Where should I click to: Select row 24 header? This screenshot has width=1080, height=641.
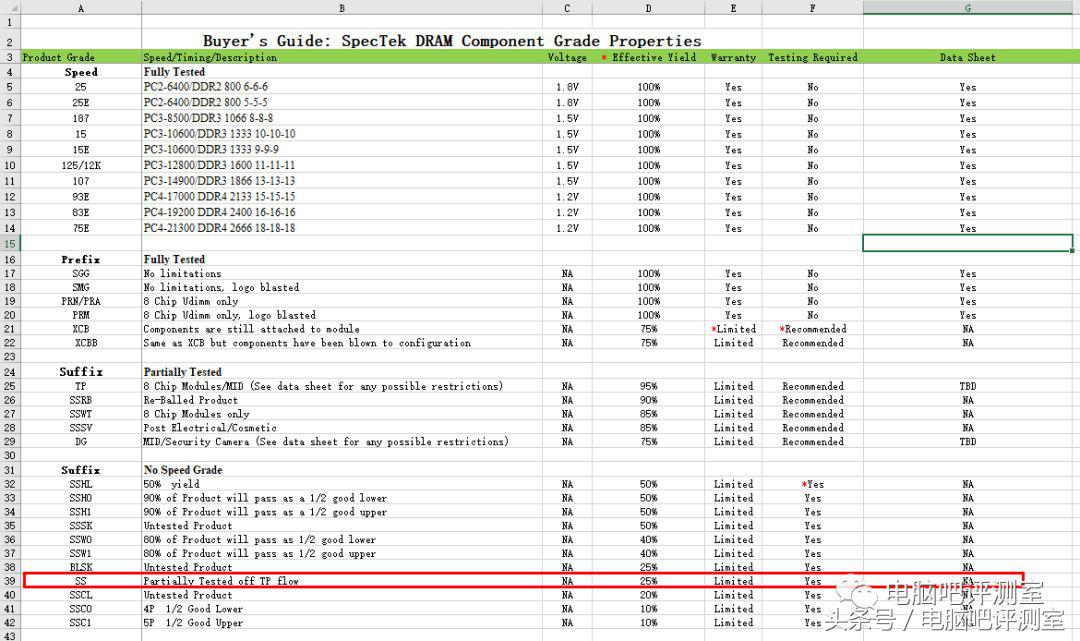tap(10, 372)
